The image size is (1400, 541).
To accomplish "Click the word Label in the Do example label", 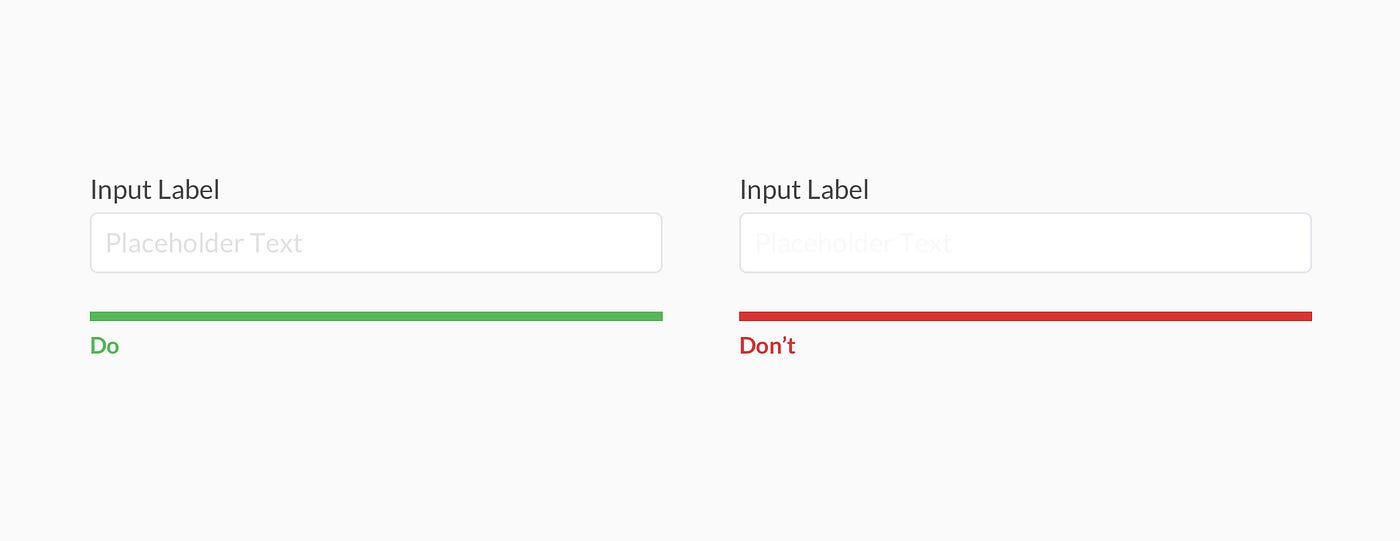I will pyautogui.click(x=189, y=190).
